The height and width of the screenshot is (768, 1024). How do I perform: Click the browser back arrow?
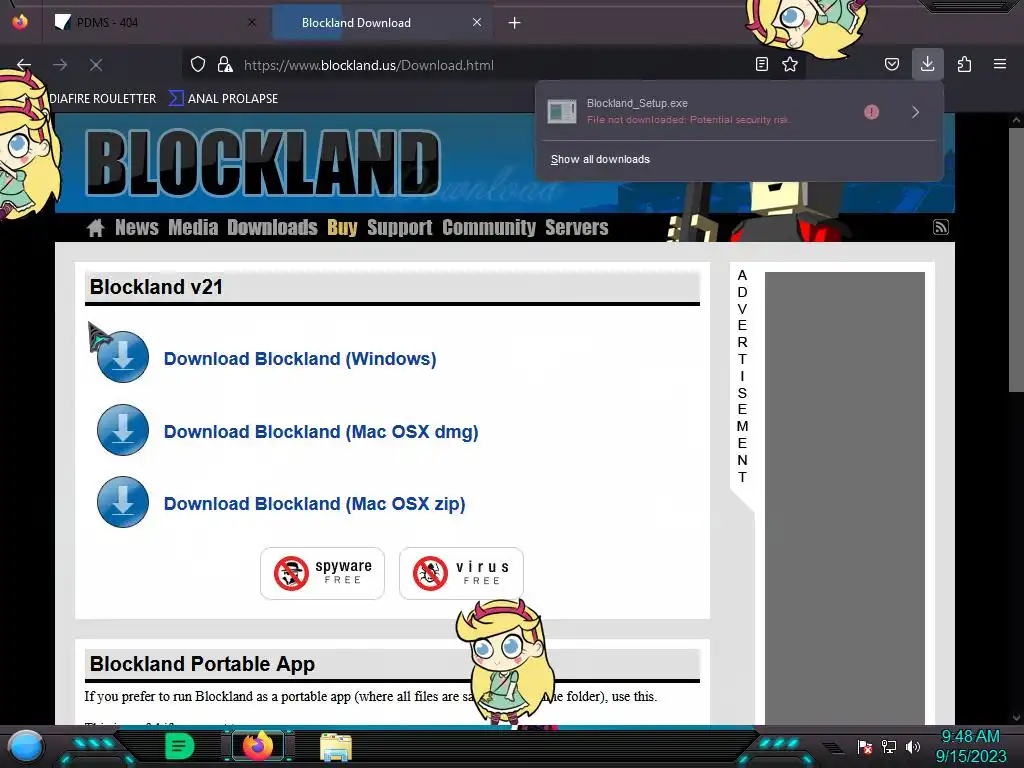click(24, 65)
